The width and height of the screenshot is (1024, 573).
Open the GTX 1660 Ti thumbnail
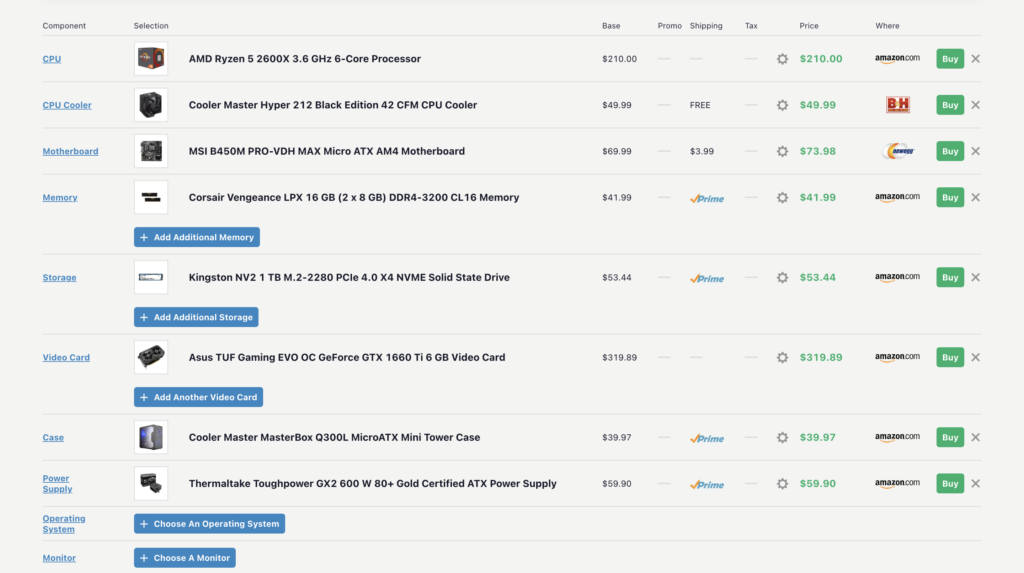tap(151, 357)
